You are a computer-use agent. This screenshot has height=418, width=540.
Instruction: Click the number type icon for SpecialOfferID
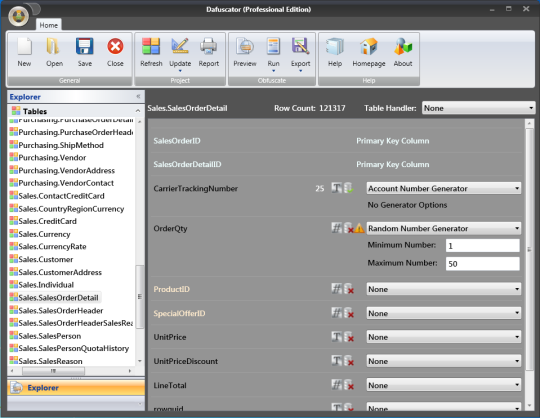click(336, 313)
